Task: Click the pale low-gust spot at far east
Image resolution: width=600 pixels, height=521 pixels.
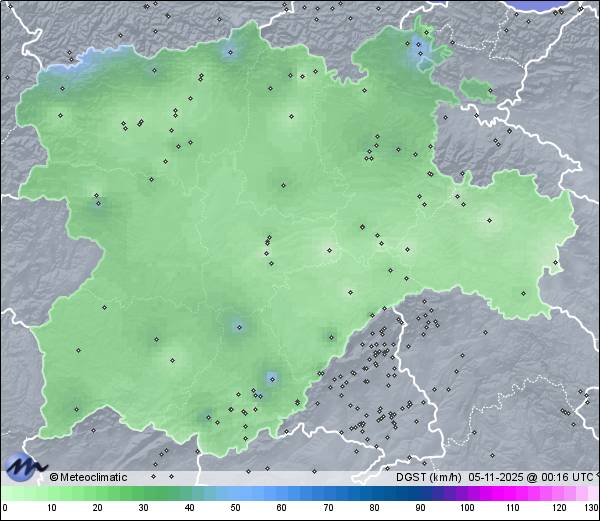Action: coord(491,222)
